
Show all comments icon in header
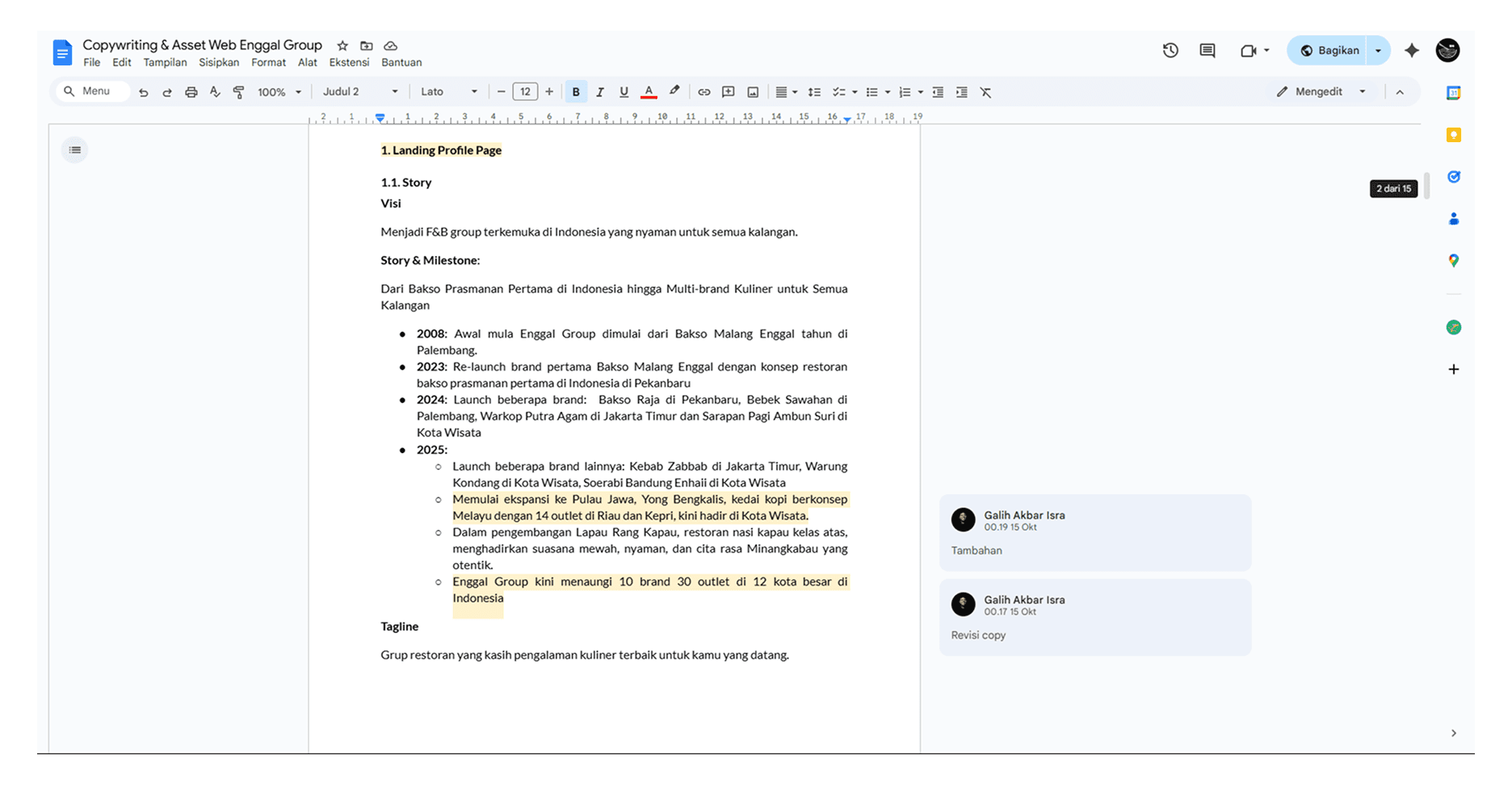click(x=1207, y=51)
